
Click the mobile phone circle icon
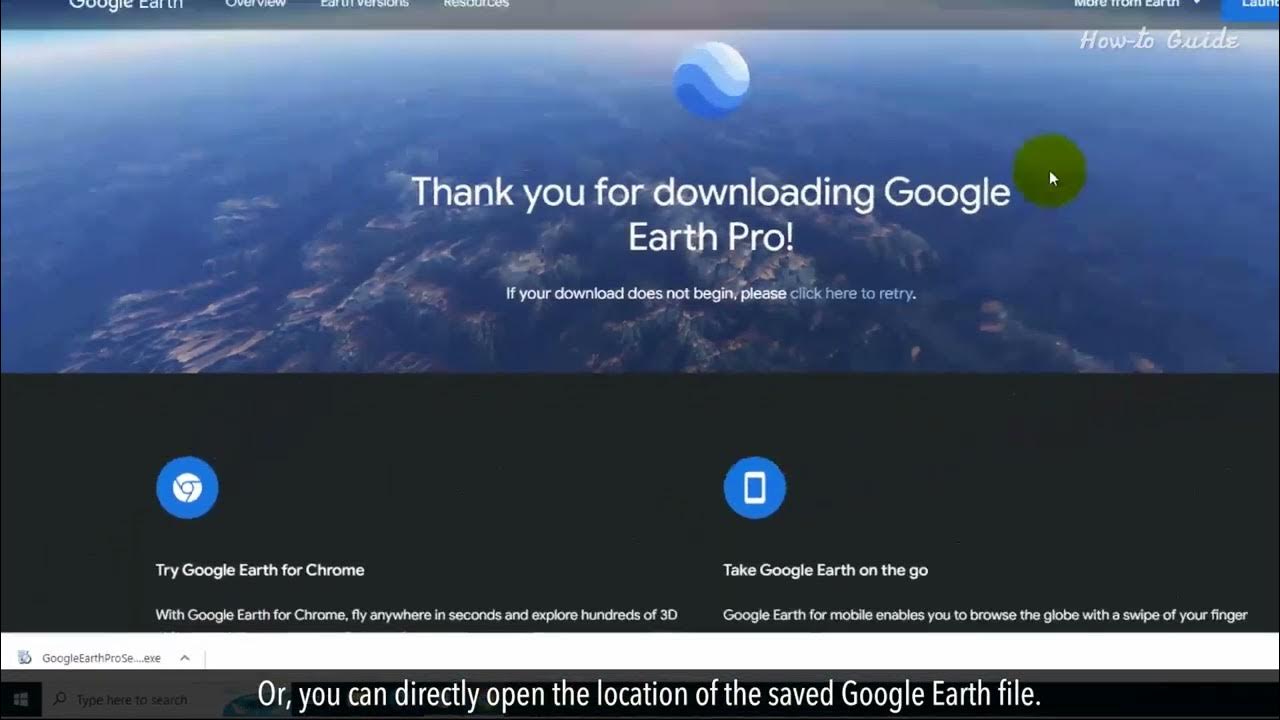point(755,488)
